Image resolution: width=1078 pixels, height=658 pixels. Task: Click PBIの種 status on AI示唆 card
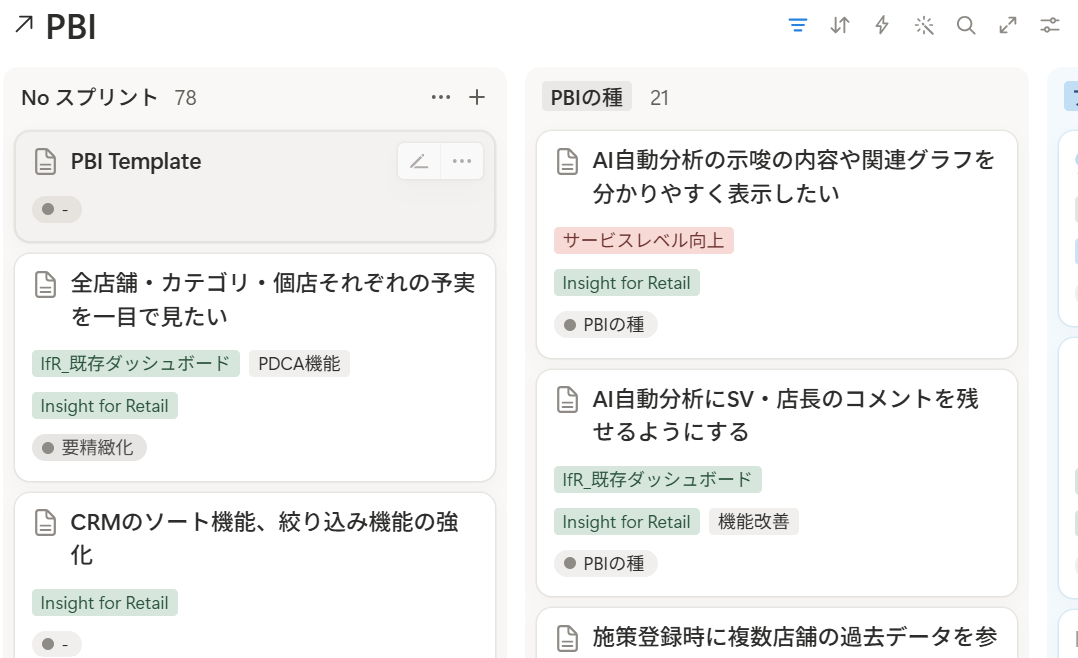coord(606,325)
